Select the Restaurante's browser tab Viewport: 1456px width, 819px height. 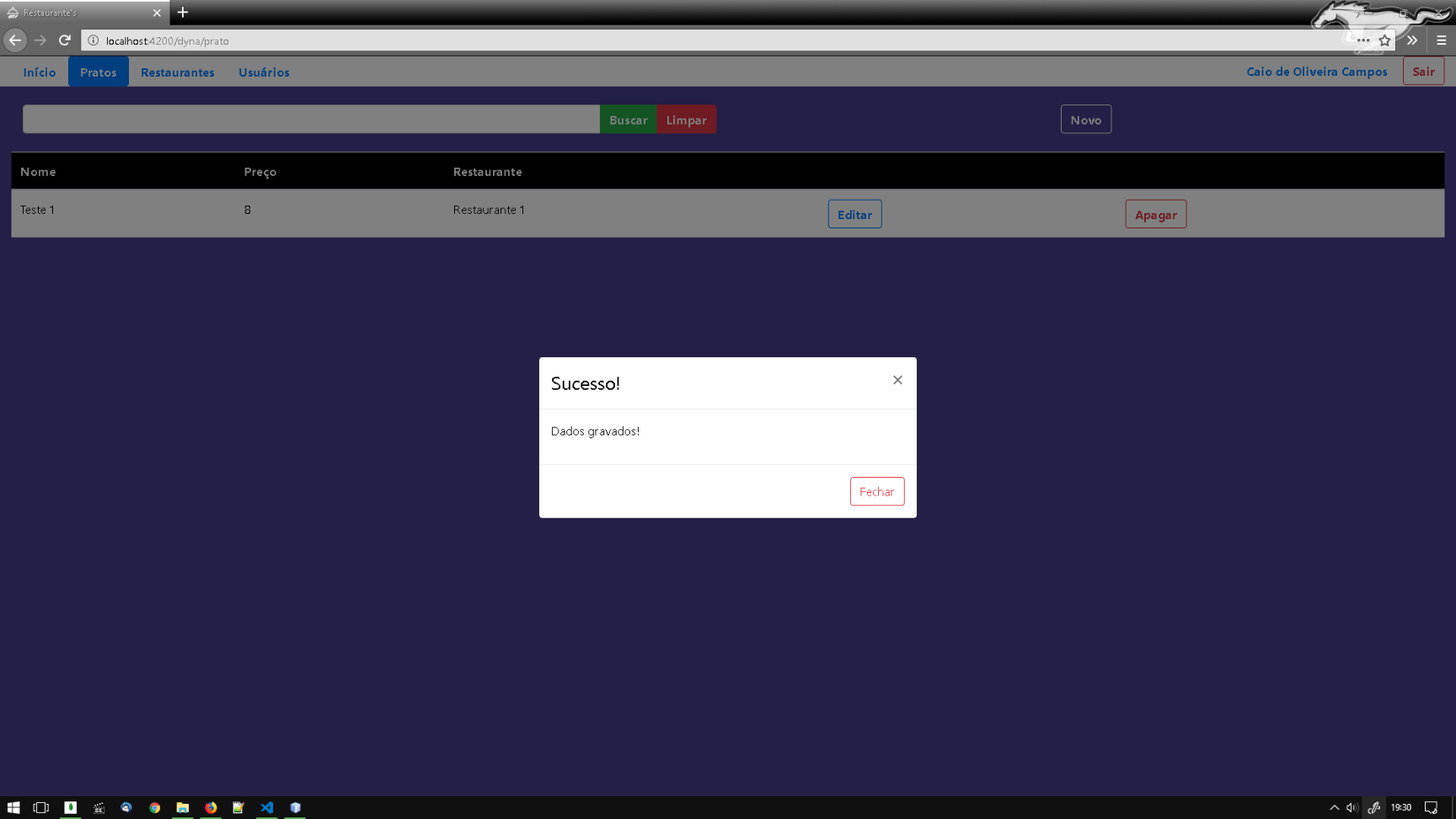(84, 13)
